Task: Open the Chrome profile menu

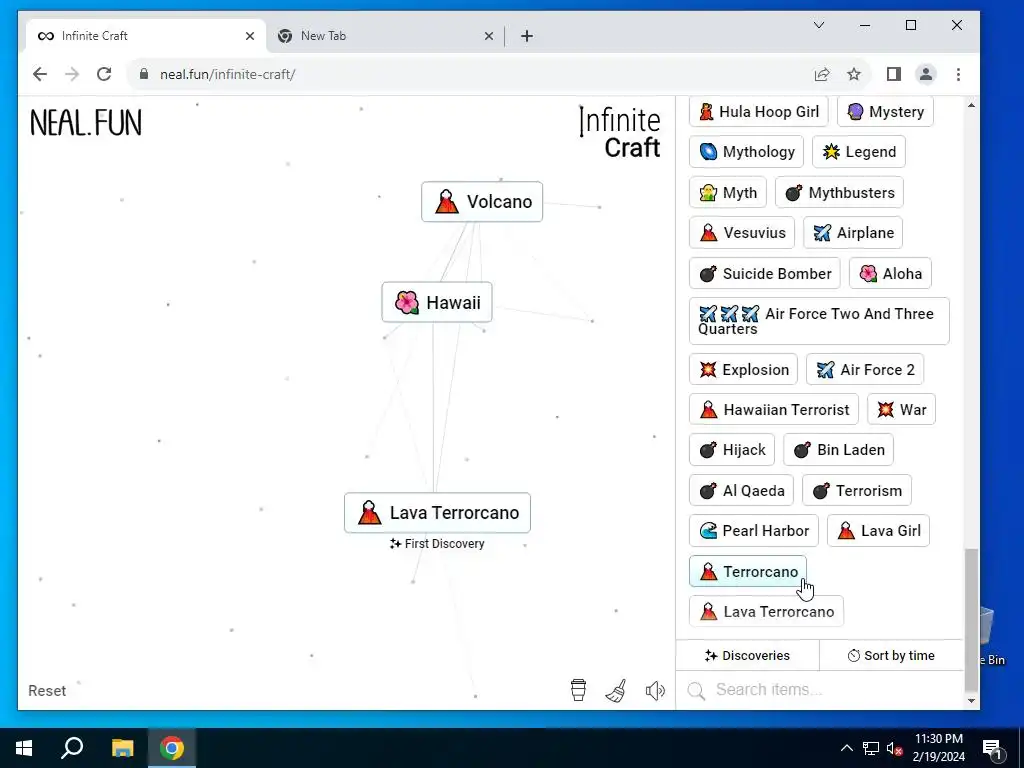Action: (x=925, y=74)
